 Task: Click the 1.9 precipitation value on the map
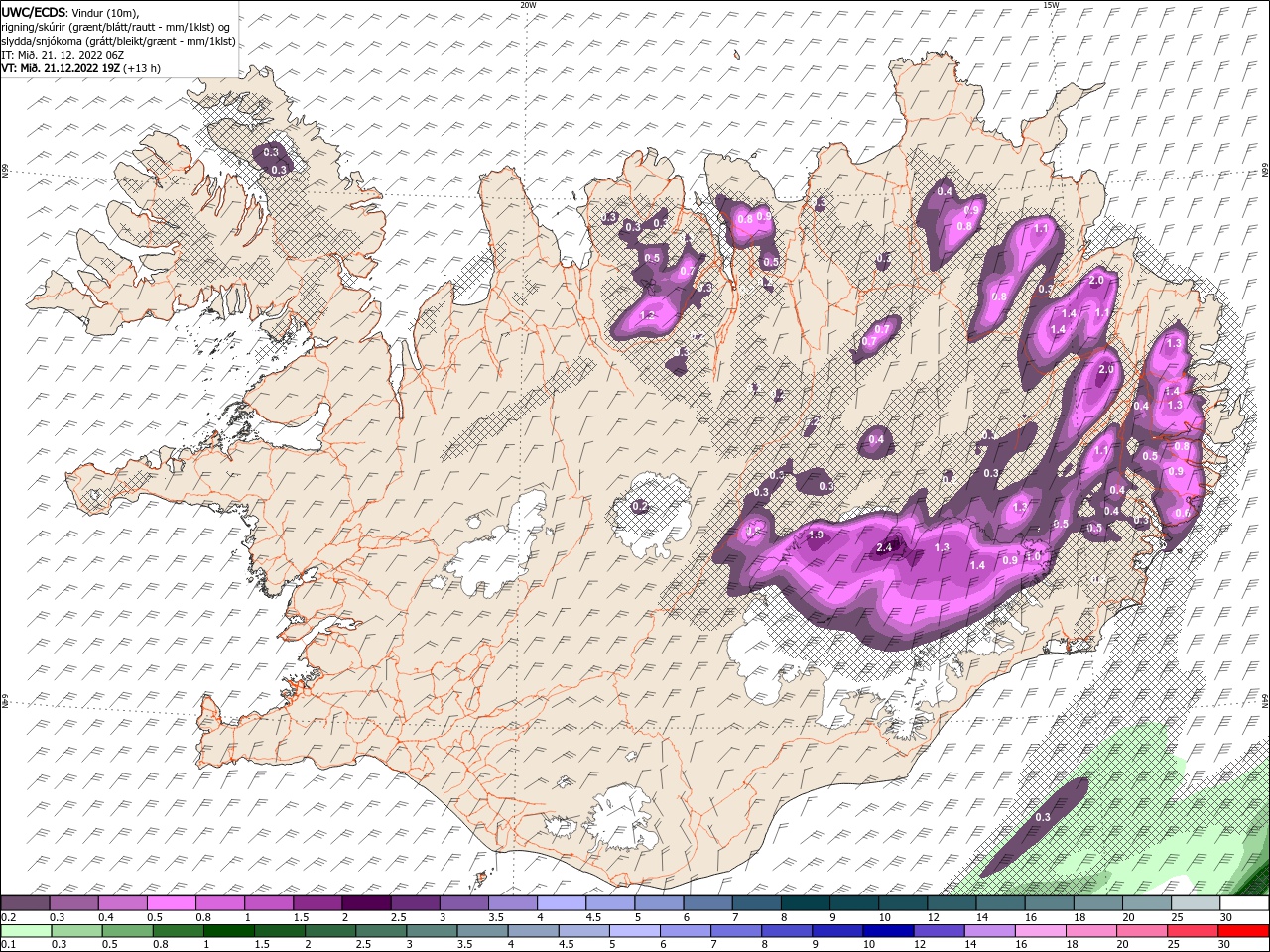pyautogui.click(x=817, y=535)
